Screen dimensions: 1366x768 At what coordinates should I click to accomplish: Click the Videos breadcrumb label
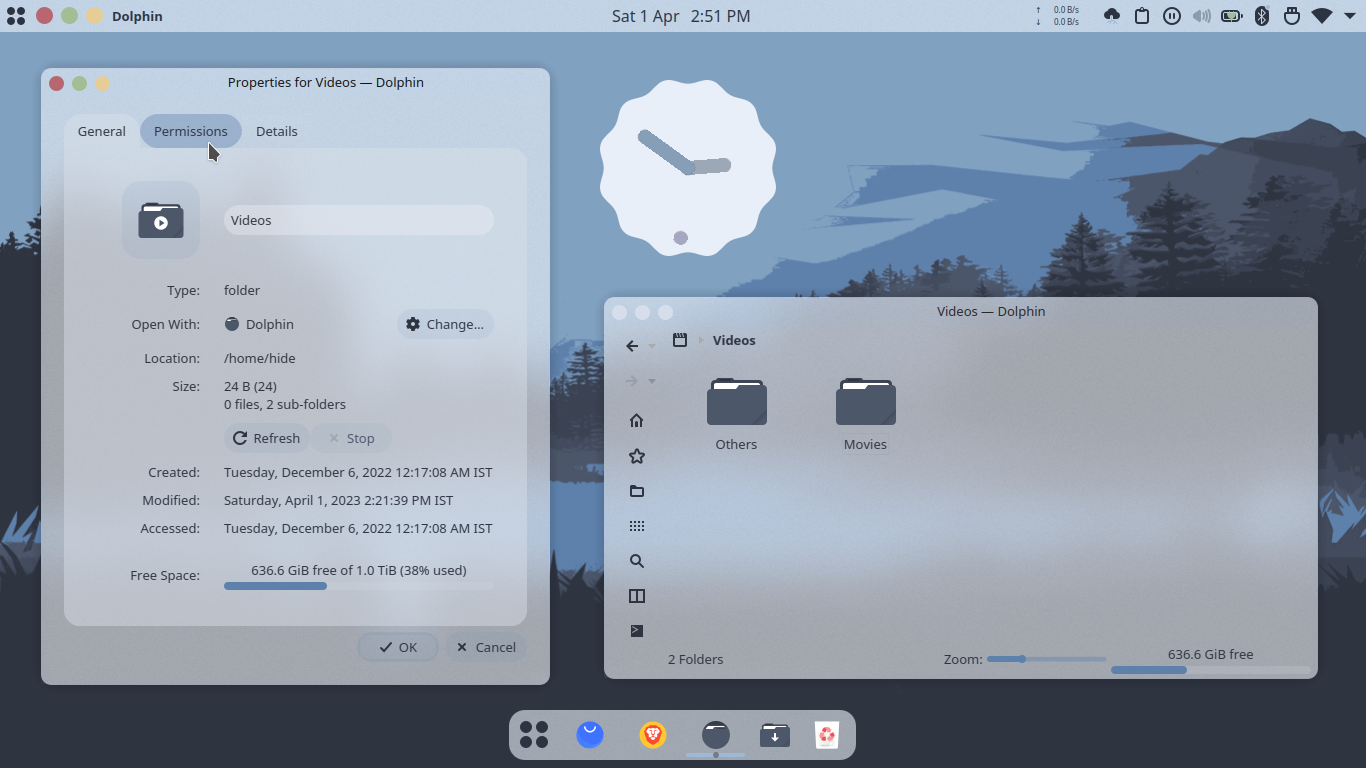pyautogui.click(x=734, y=341)
